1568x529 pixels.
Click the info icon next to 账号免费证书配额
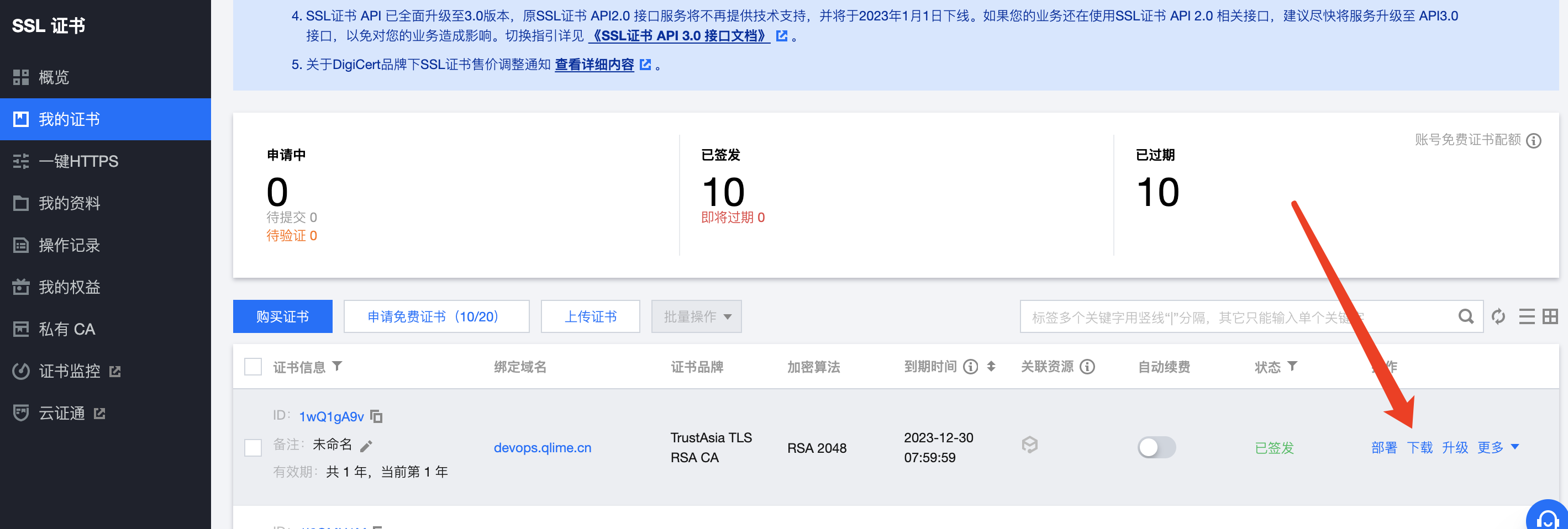point(1533,140)
